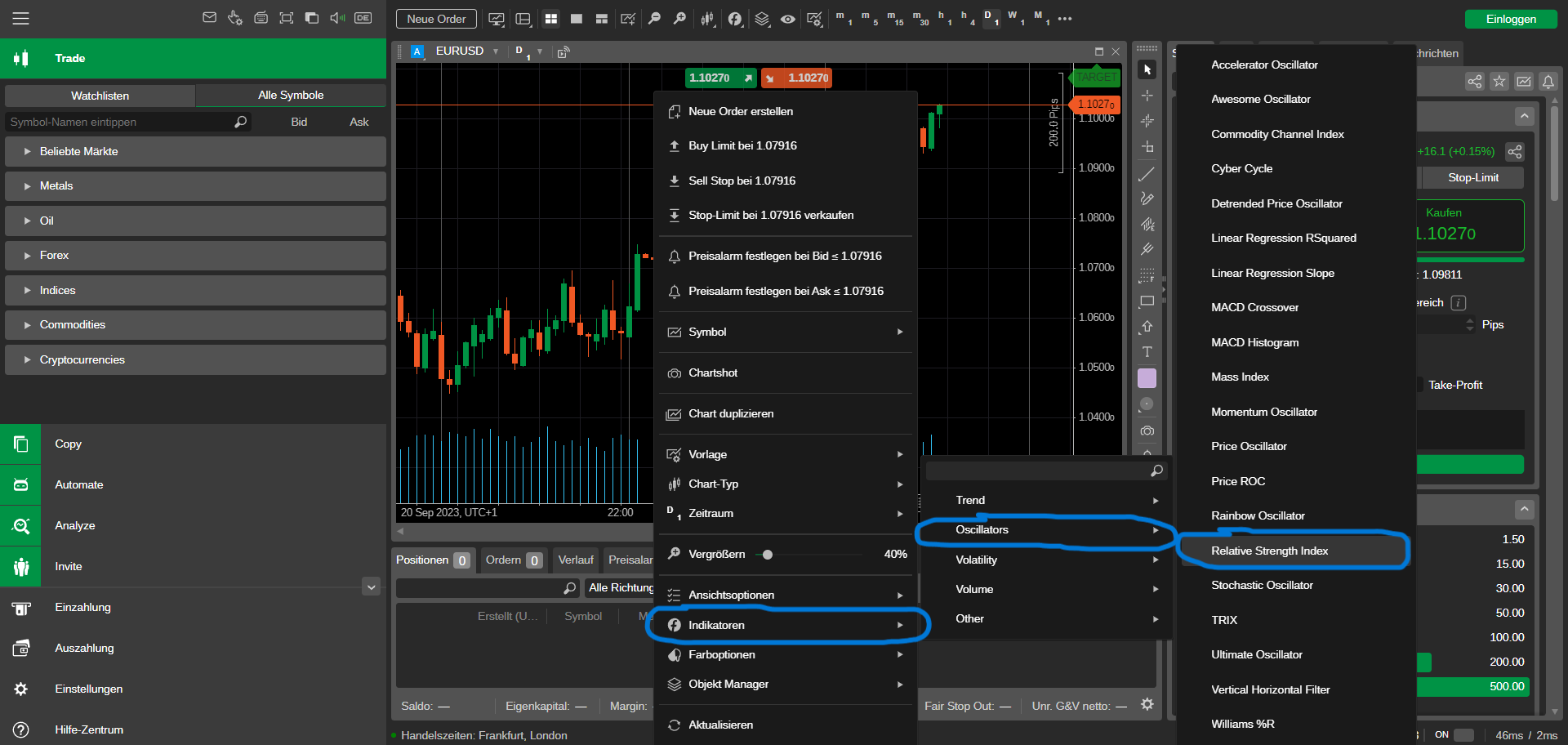Open the Chartshot camera tool in the right sidebar
This screenshot has height=745, width=1568.
1147,430
